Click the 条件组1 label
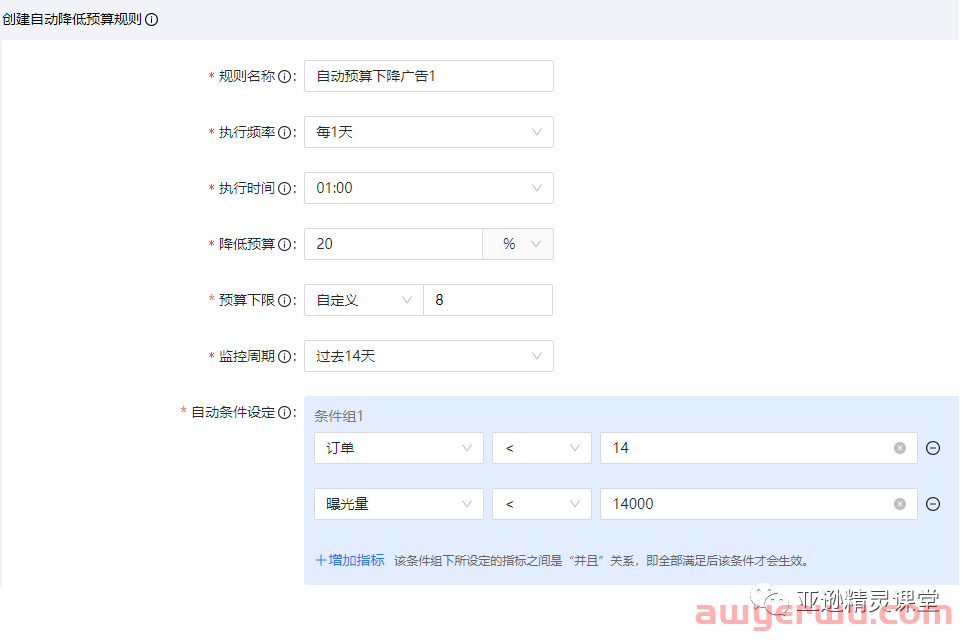 [x=339, y=416]
